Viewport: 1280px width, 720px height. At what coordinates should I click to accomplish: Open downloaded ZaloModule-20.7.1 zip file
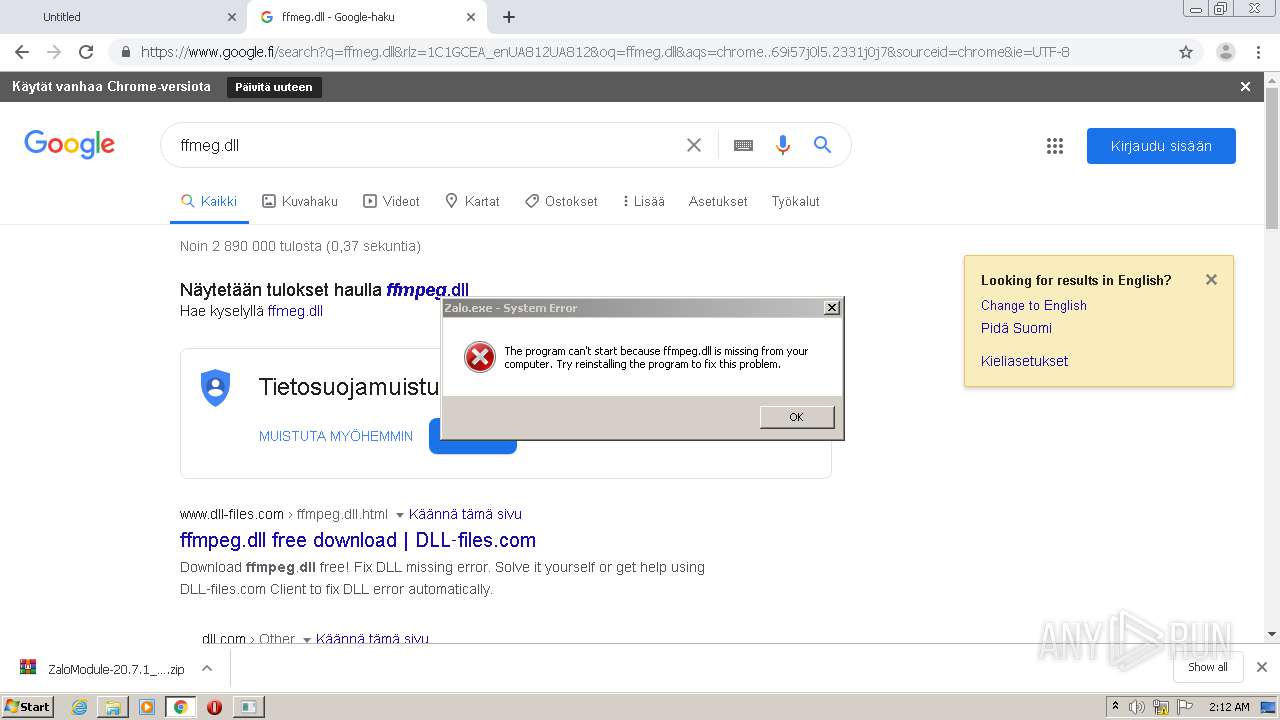tap(104, 669)
